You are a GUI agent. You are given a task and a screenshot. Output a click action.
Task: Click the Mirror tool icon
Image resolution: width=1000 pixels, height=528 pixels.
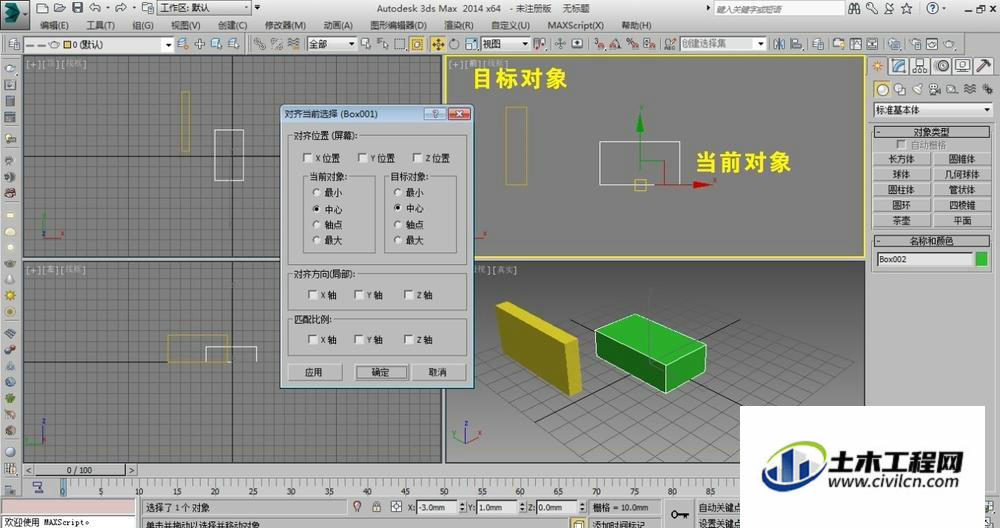pyautogui.click(x=779, y=44)
